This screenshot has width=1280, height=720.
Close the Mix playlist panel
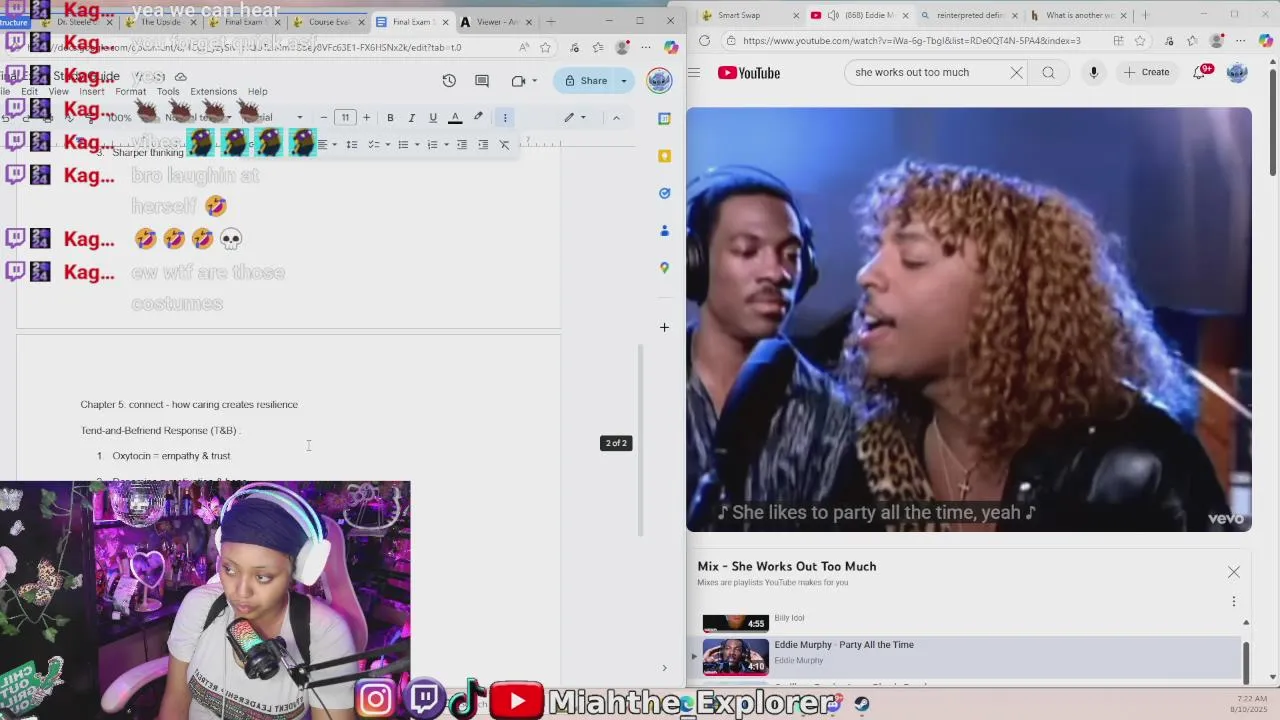click(1233, 572)
